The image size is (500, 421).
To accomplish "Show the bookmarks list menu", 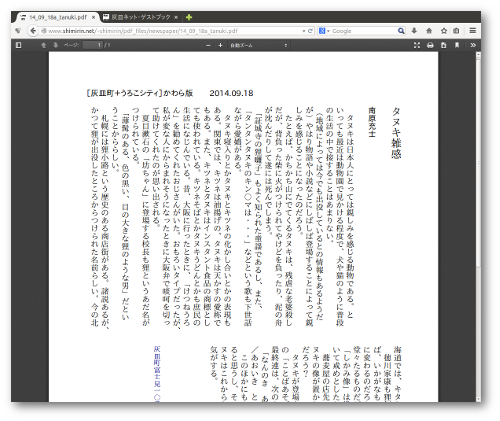I will pos(456,31).
